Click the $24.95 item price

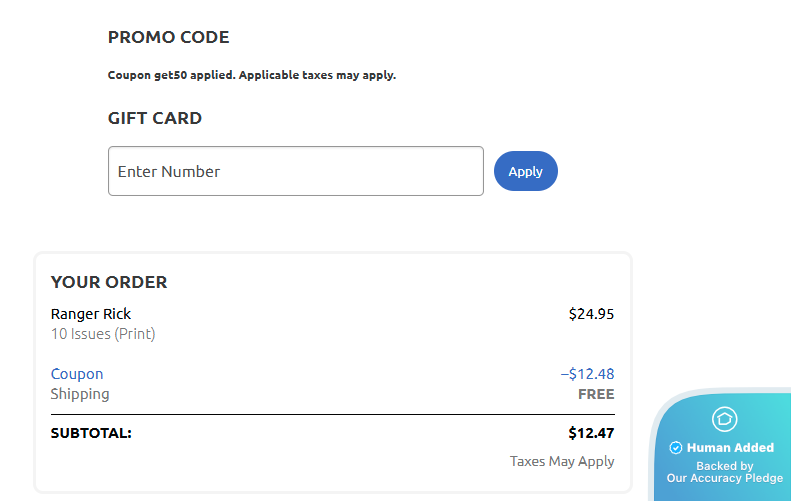pos(591,314)
